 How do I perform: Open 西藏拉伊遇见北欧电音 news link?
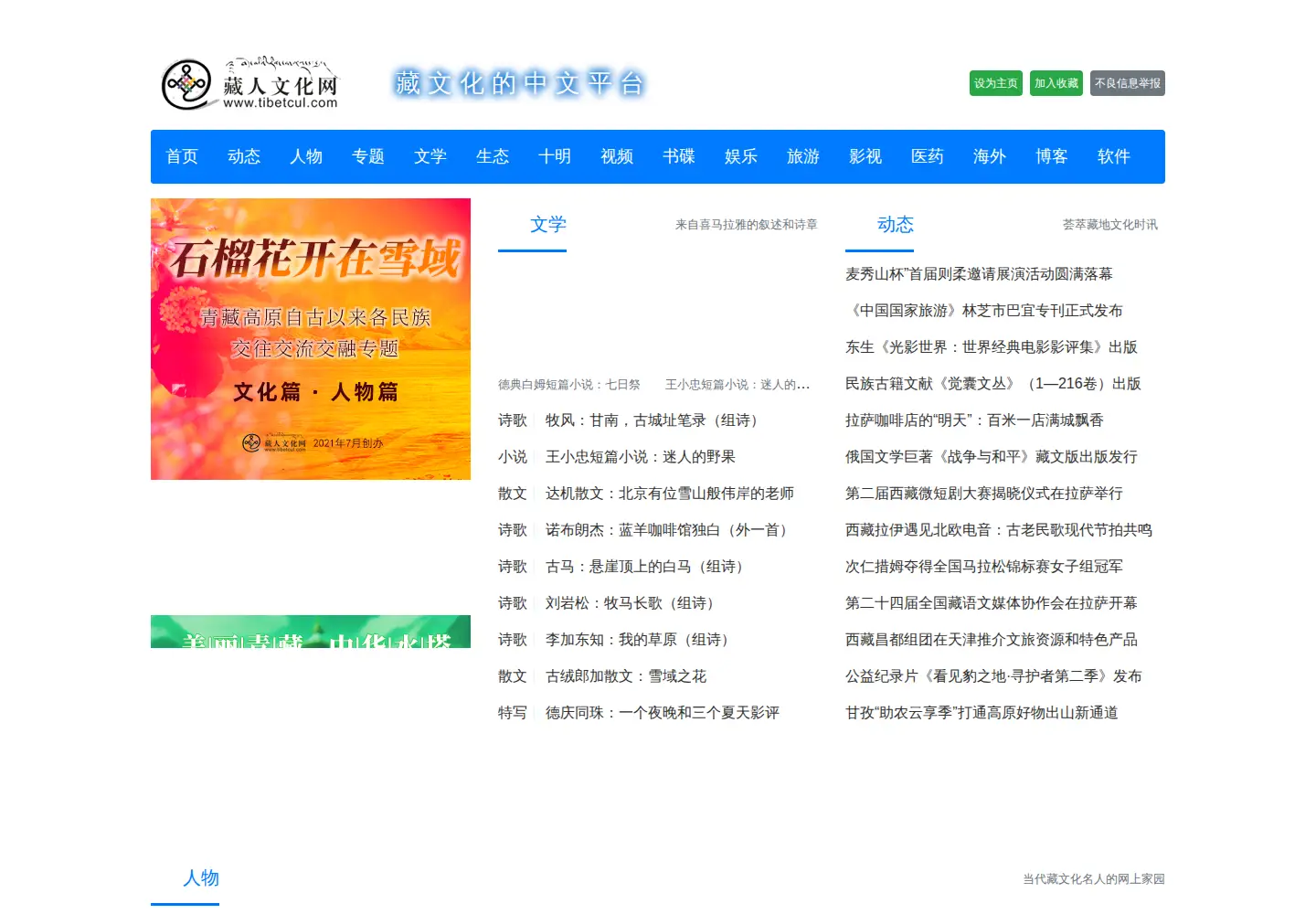click(x=999, y=530)
